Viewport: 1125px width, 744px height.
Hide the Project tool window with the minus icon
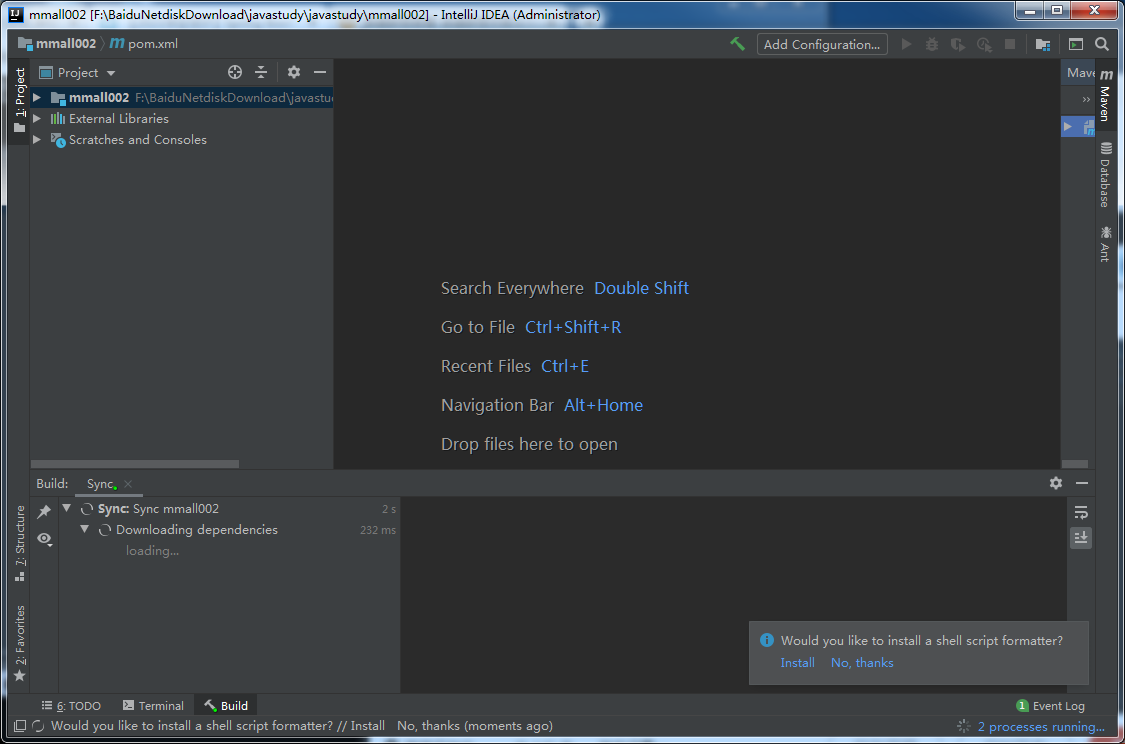coord(320,72)
